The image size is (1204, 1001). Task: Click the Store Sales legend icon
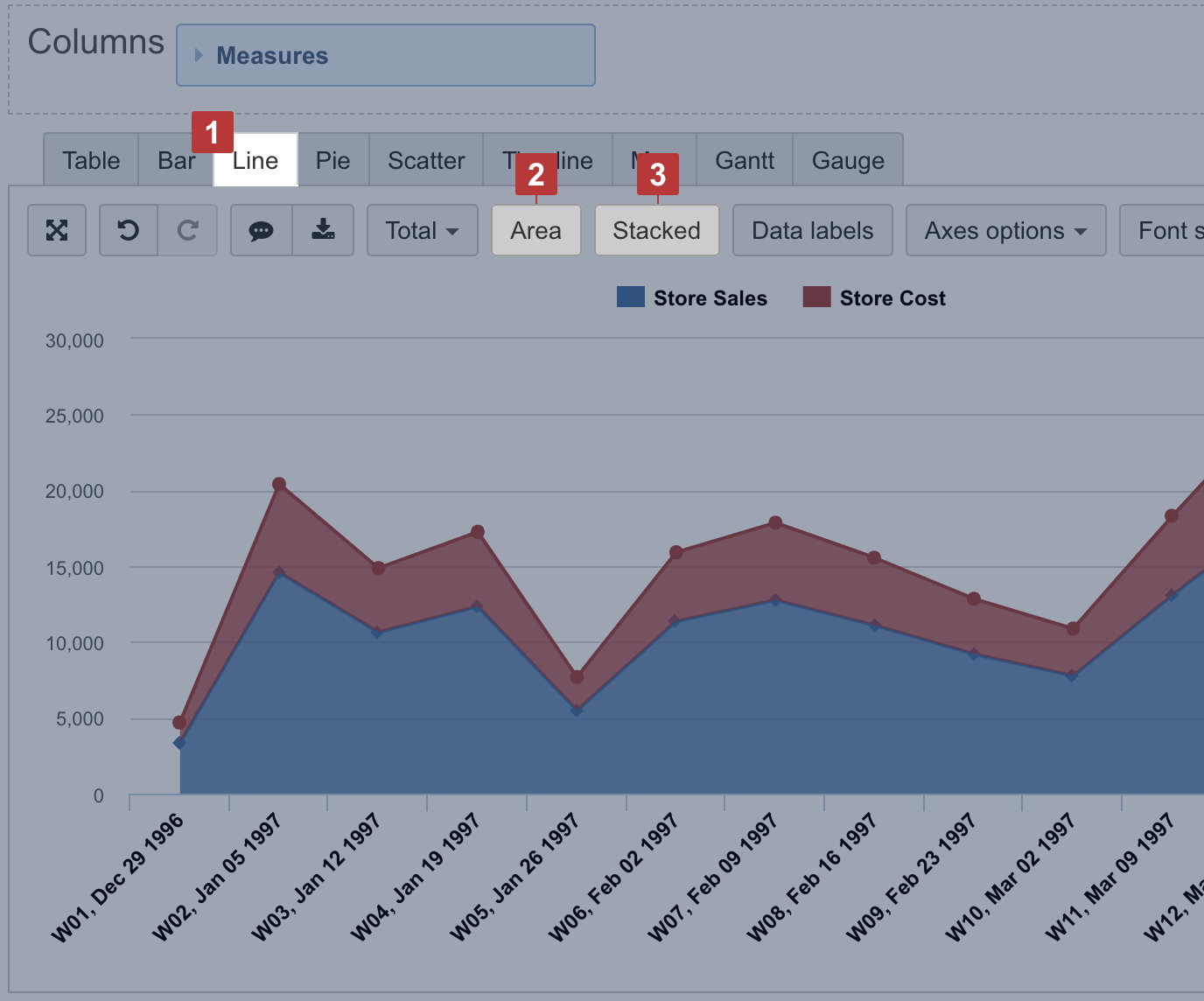click(631, 297)
